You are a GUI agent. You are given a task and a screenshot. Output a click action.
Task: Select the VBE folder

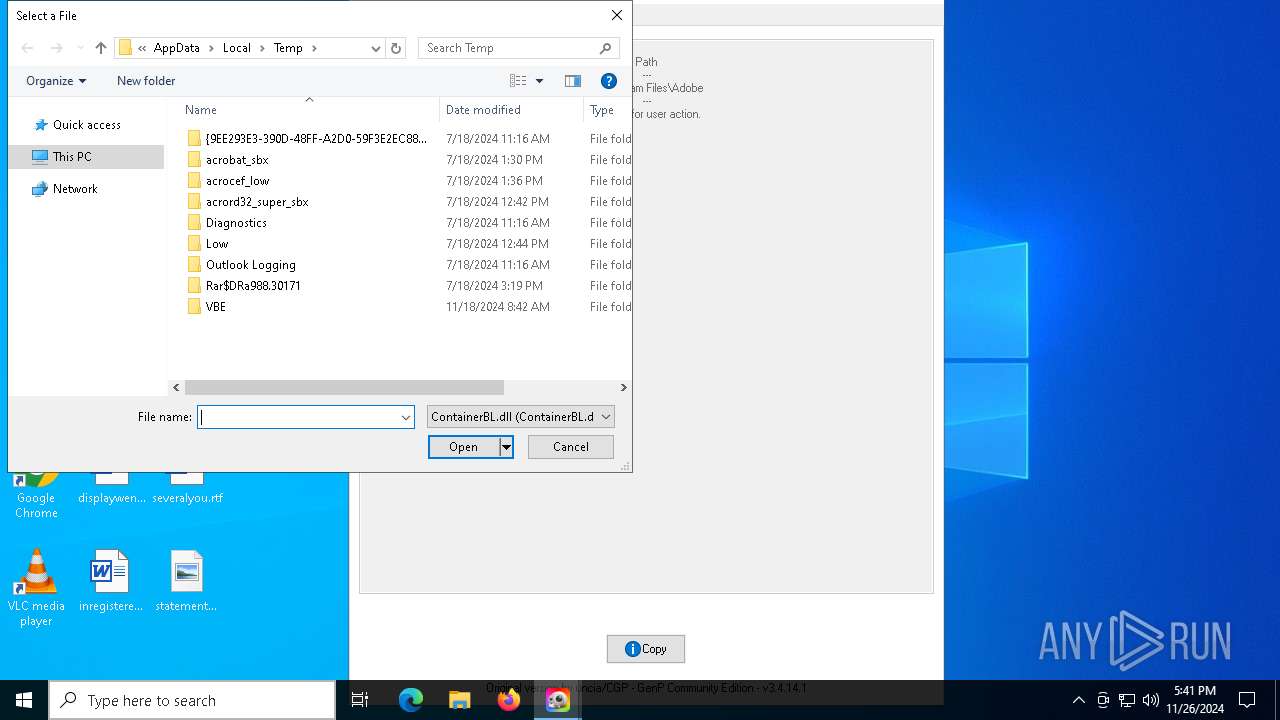coord(216,307)
